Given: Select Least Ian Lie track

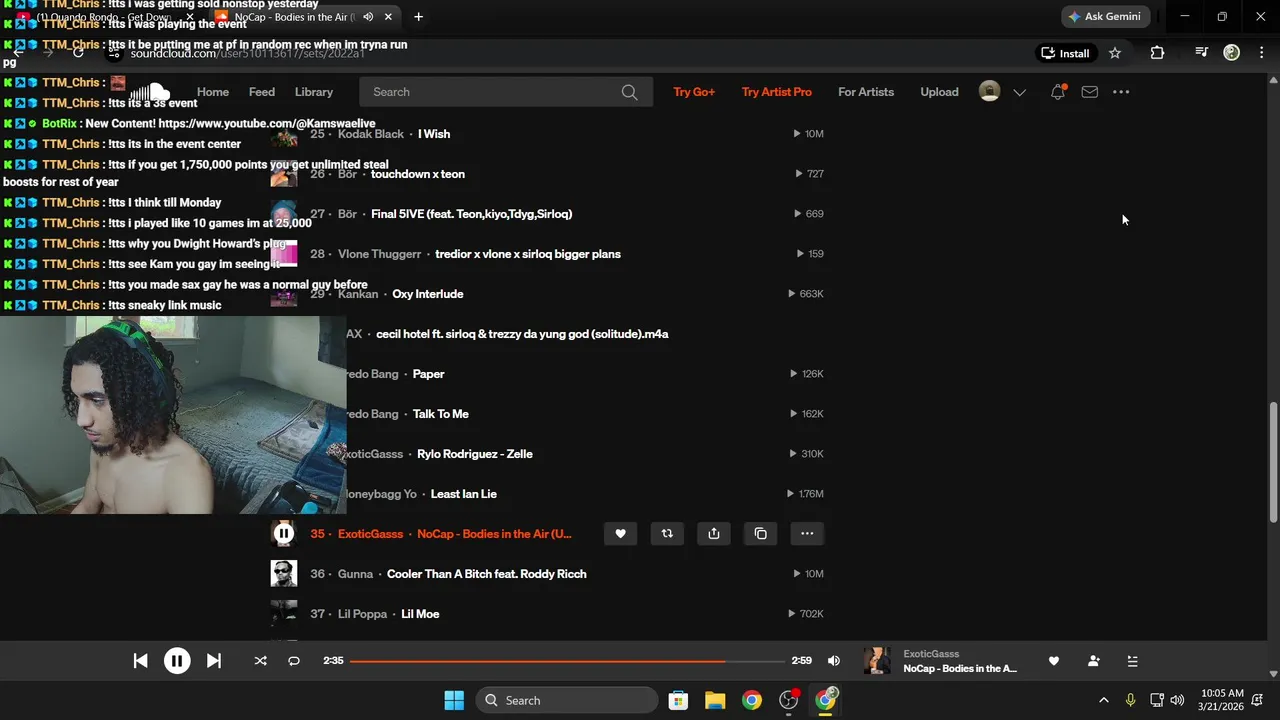Looking at the screenshot, I should pyautogui.click(x=464, y=494).
